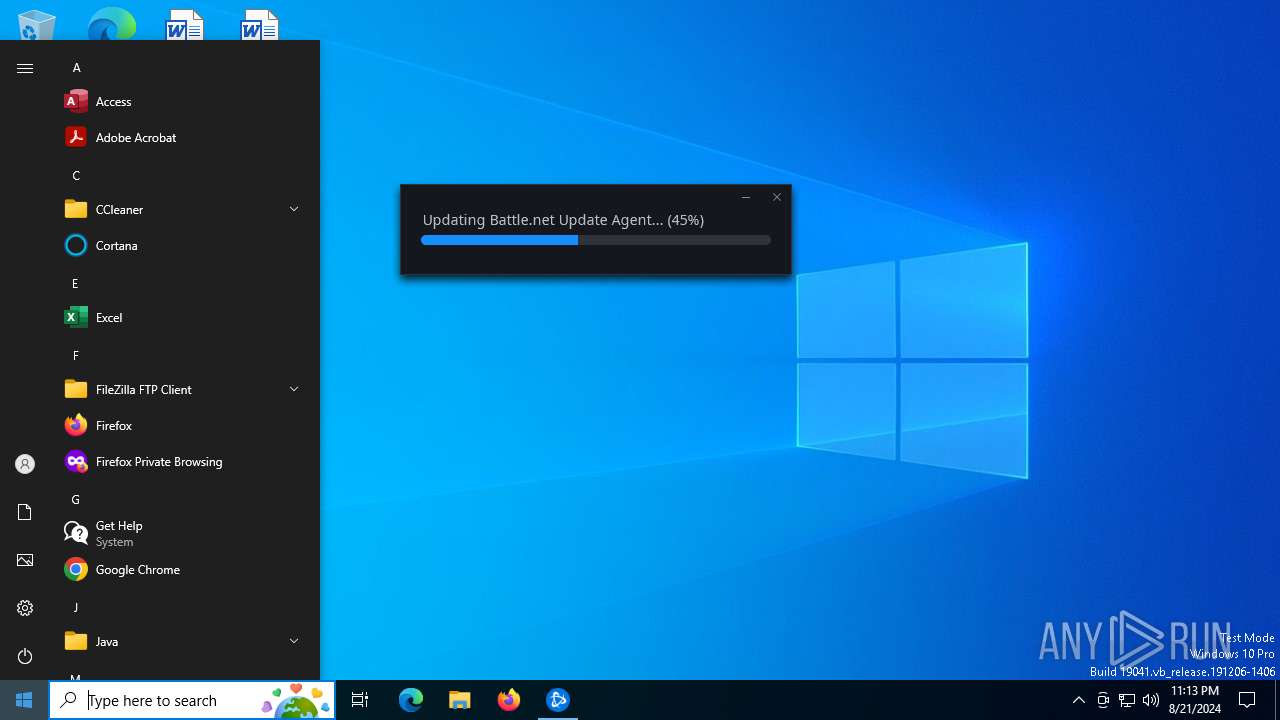Open Task View on the taskbar
The width and height of the screenshot is (1280, 720).
pos(360,700)
